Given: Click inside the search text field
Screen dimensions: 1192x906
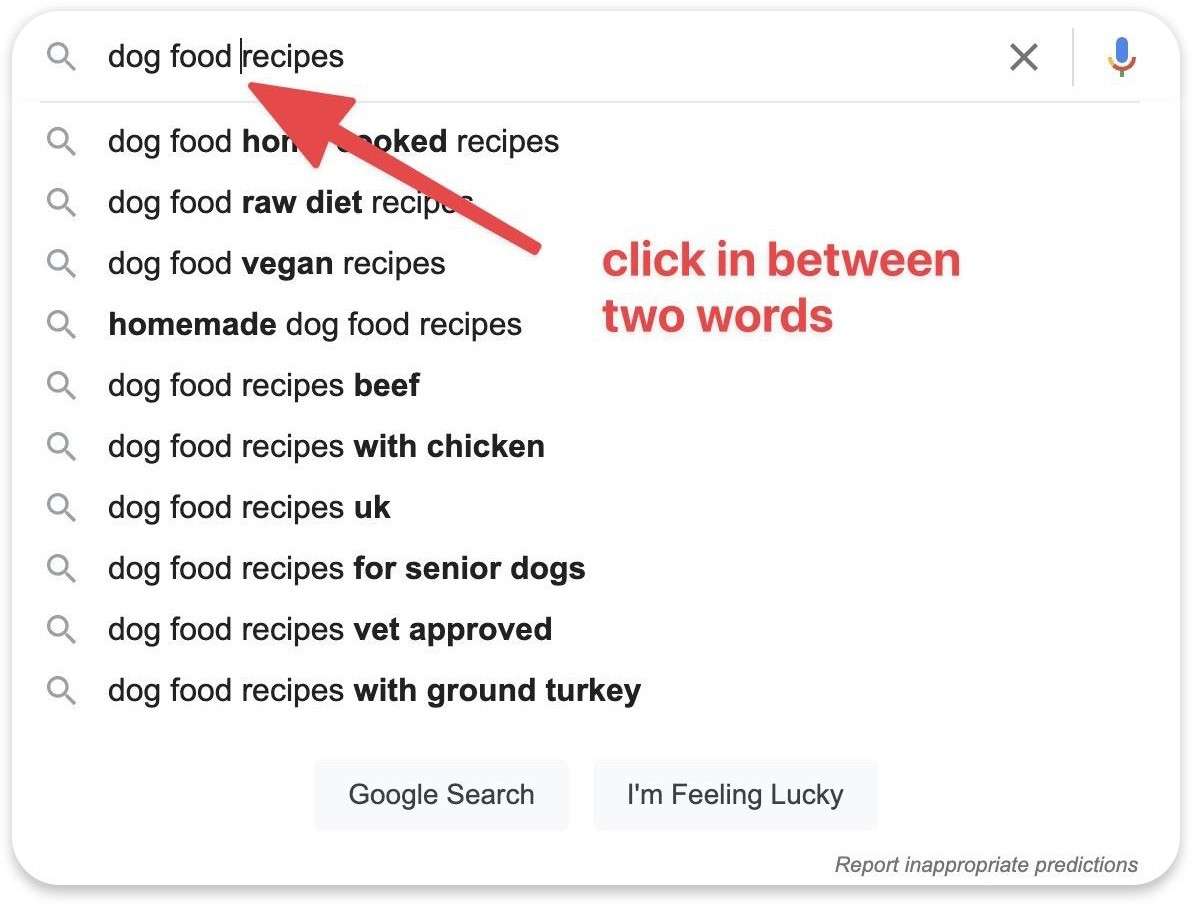Looking at the screenshot, I should (600, 57).
